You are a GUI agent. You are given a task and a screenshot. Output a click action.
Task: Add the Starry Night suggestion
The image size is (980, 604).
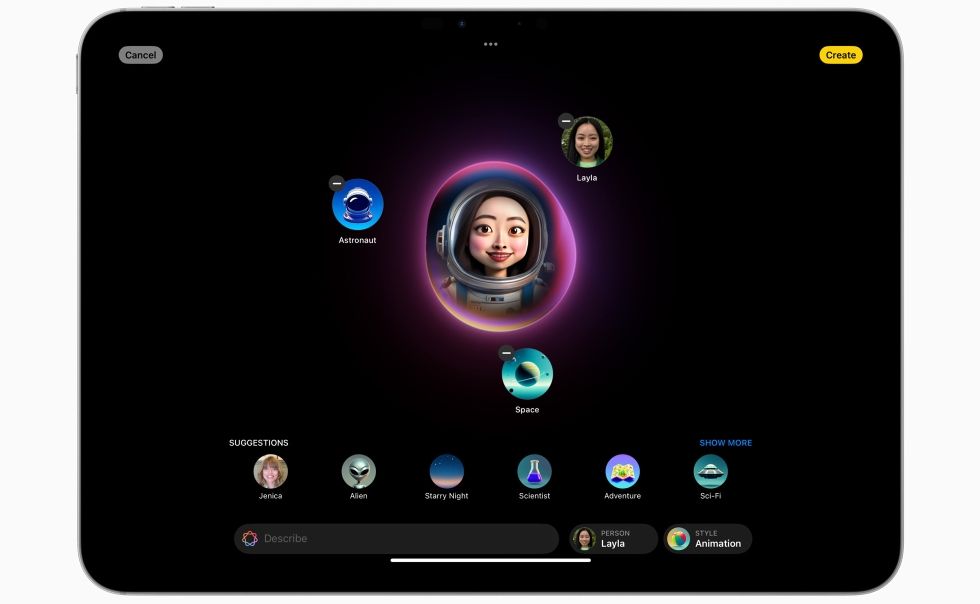447,471
